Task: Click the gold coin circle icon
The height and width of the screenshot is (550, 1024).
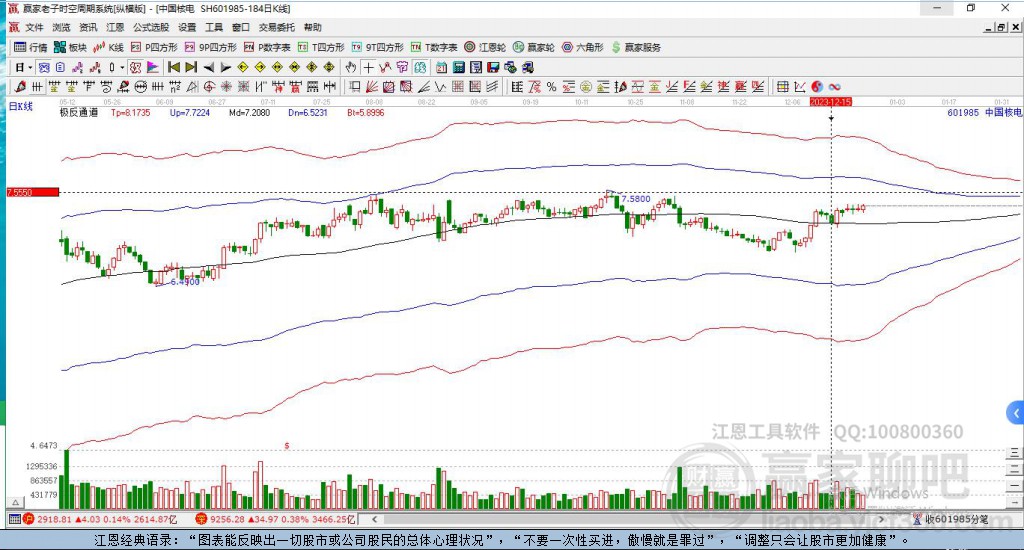Action: point(585,87)
